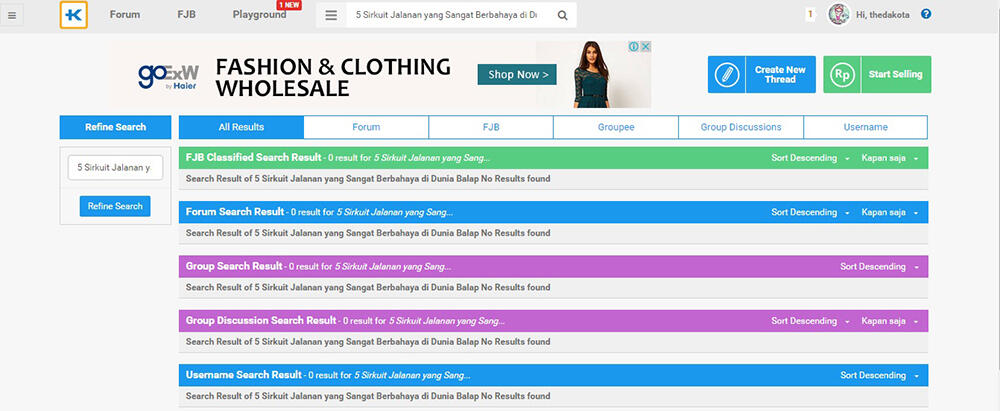Open Sort Descending in Forum Search Result

(x=810, y=213)
